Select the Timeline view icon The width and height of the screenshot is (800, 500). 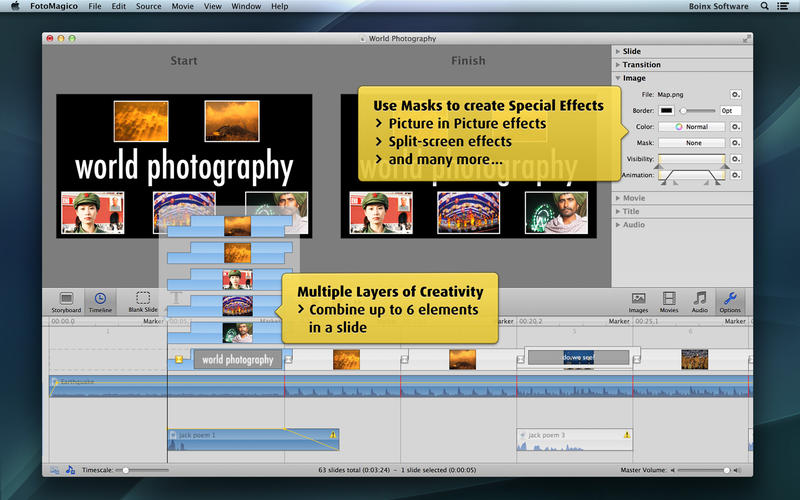(101, 302)
